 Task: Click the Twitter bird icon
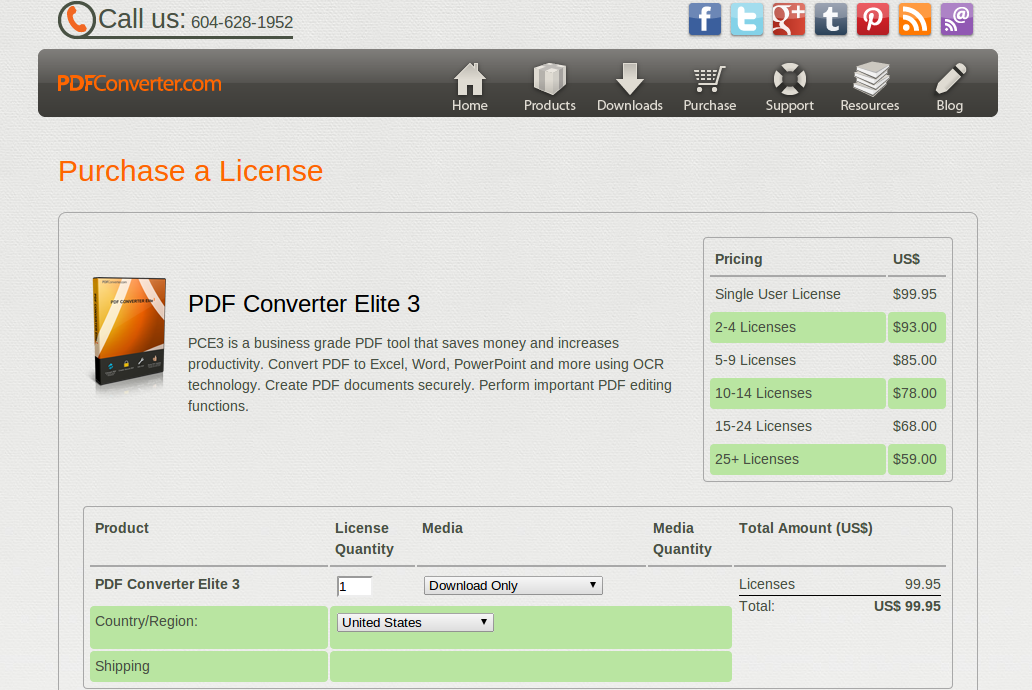(747, 20)
